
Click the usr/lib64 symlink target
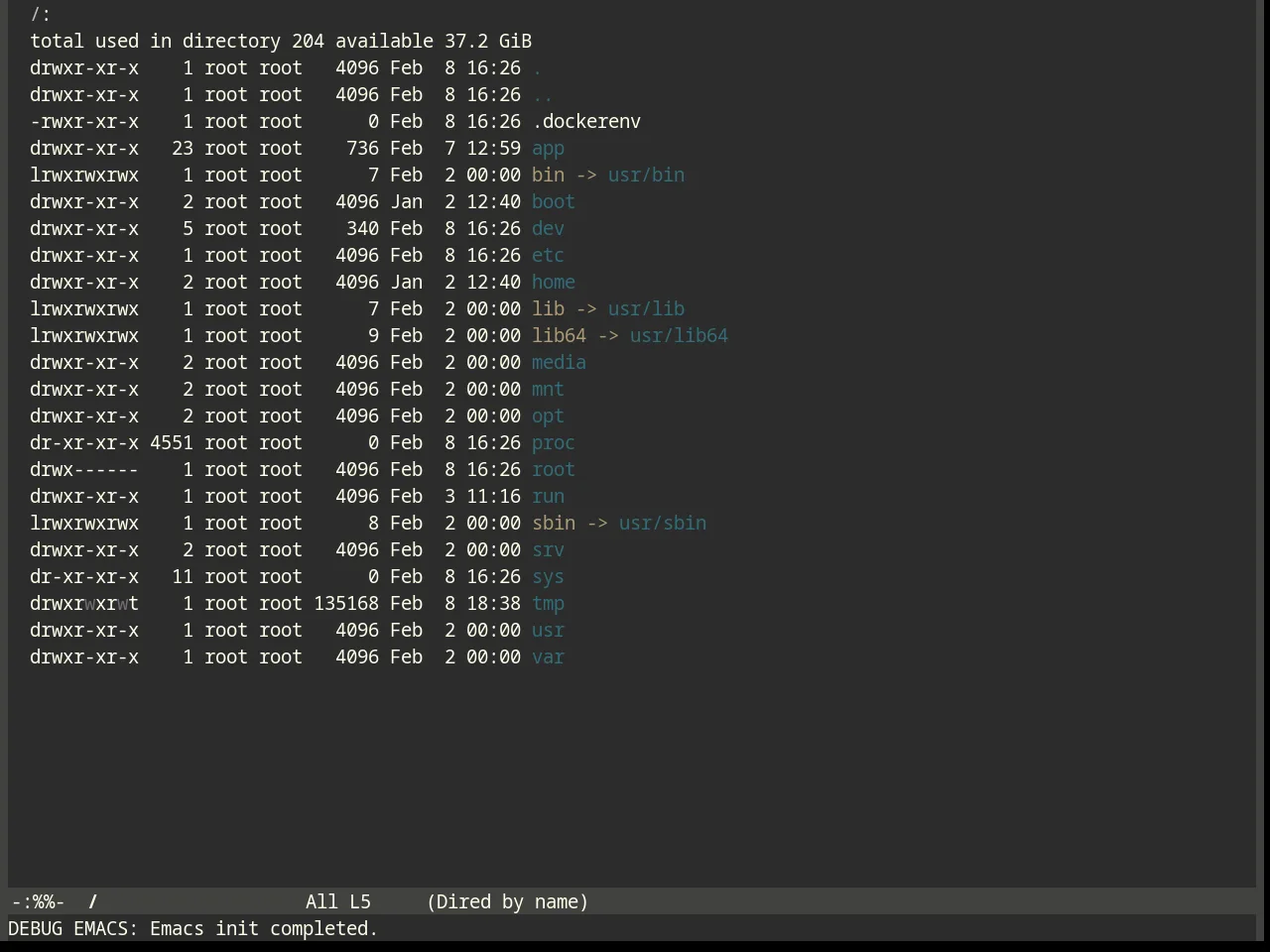point(679,336)
